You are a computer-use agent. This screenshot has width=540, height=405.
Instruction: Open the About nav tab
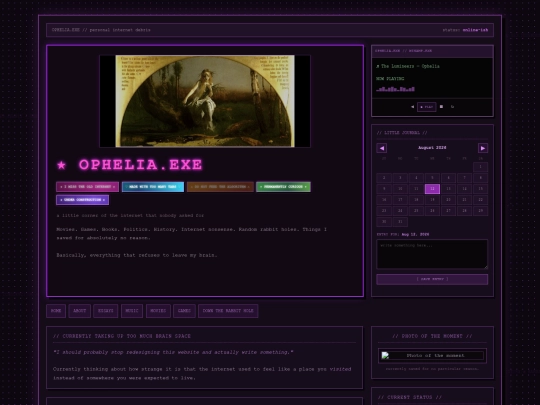point(80,311)
